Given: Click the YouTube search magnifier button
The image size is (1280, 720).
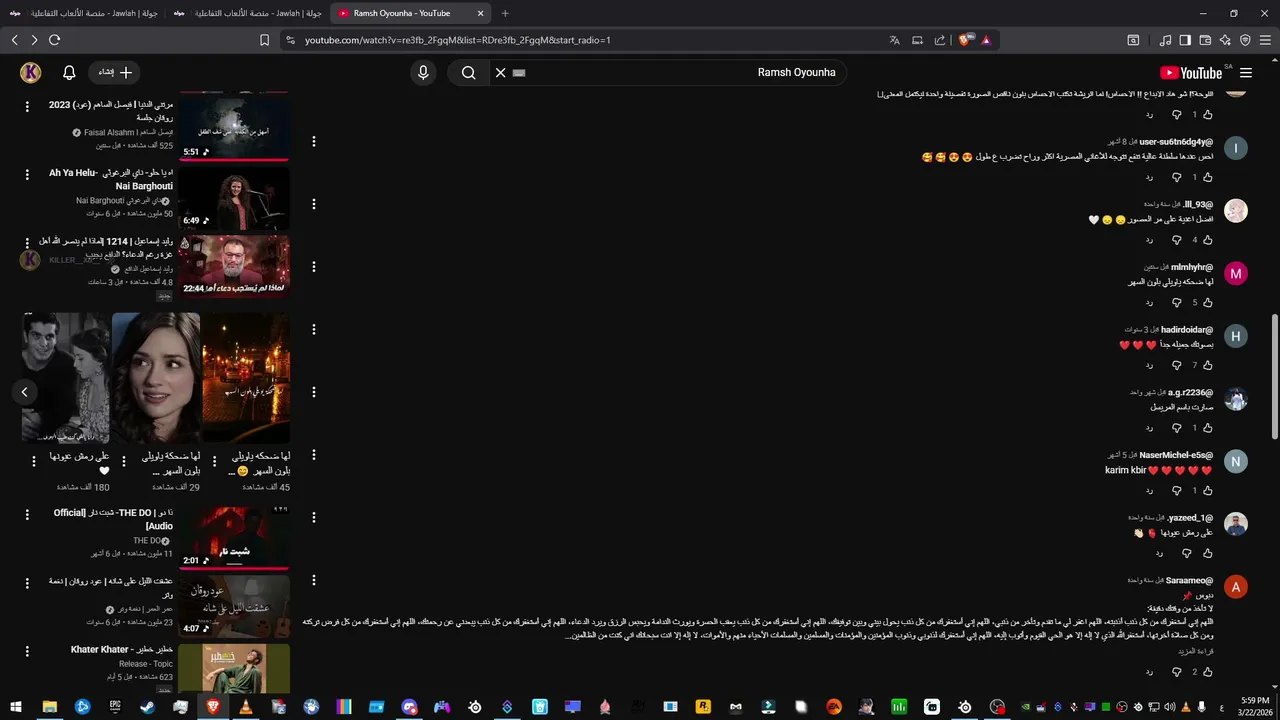Looking at the screenshot, I should pos(468,72).
